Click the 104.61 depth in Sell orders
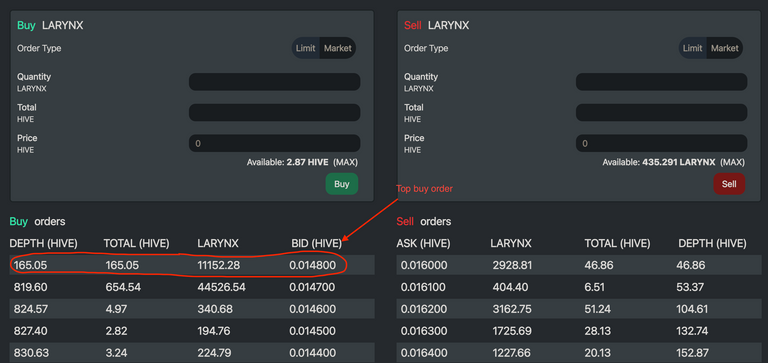Screen dimensions: 768x363 click(x=692, y=309)
